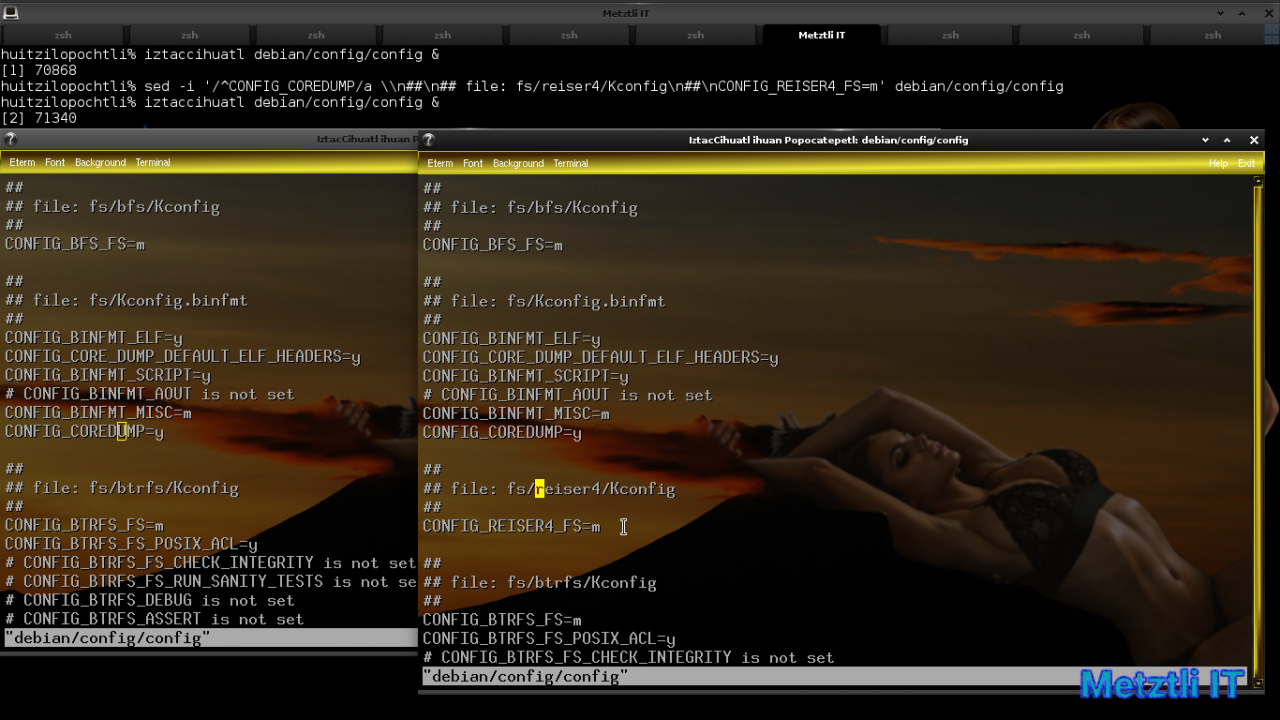Click the '[2] 71340' job line
Viewport: 1280px width, 720px height.
coord(39,118)
